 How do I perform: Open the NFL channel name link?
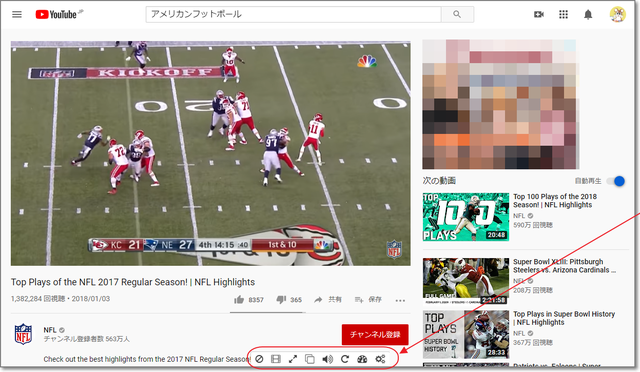click(50, 330)
